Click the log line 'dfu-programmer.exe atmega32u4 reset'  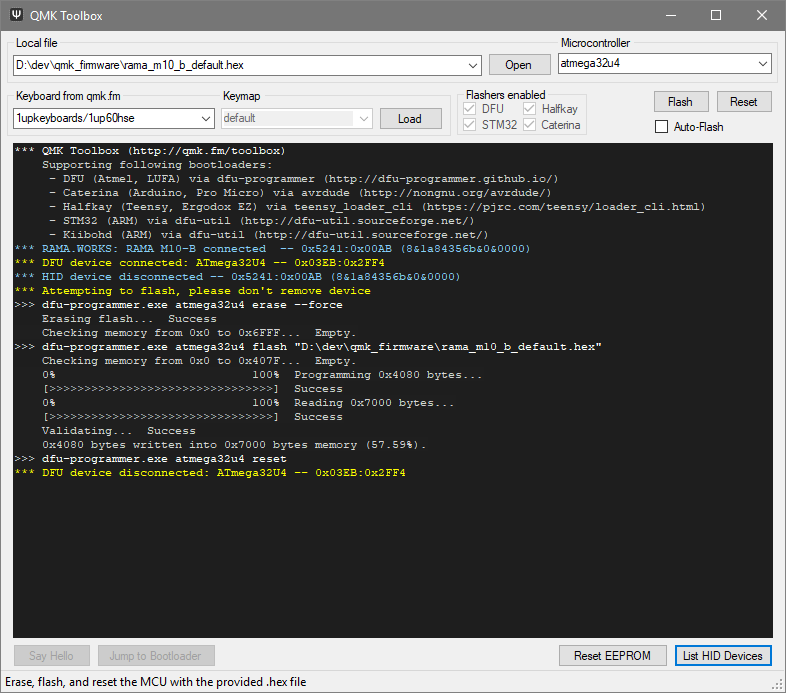[x=150, y=459]
